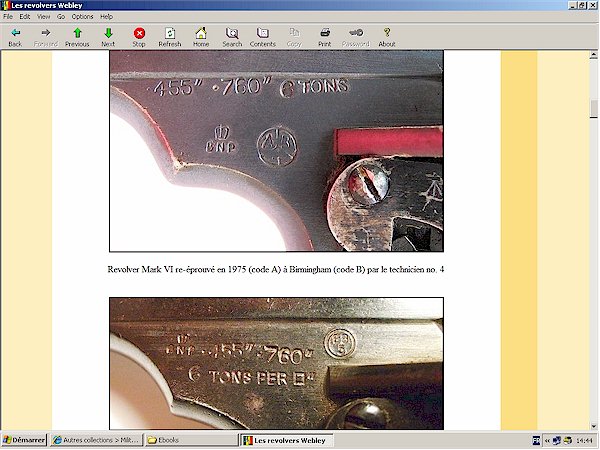600x450 pixels.
Task: Expand hidden tray icons chevron
Action: point(547,441)
